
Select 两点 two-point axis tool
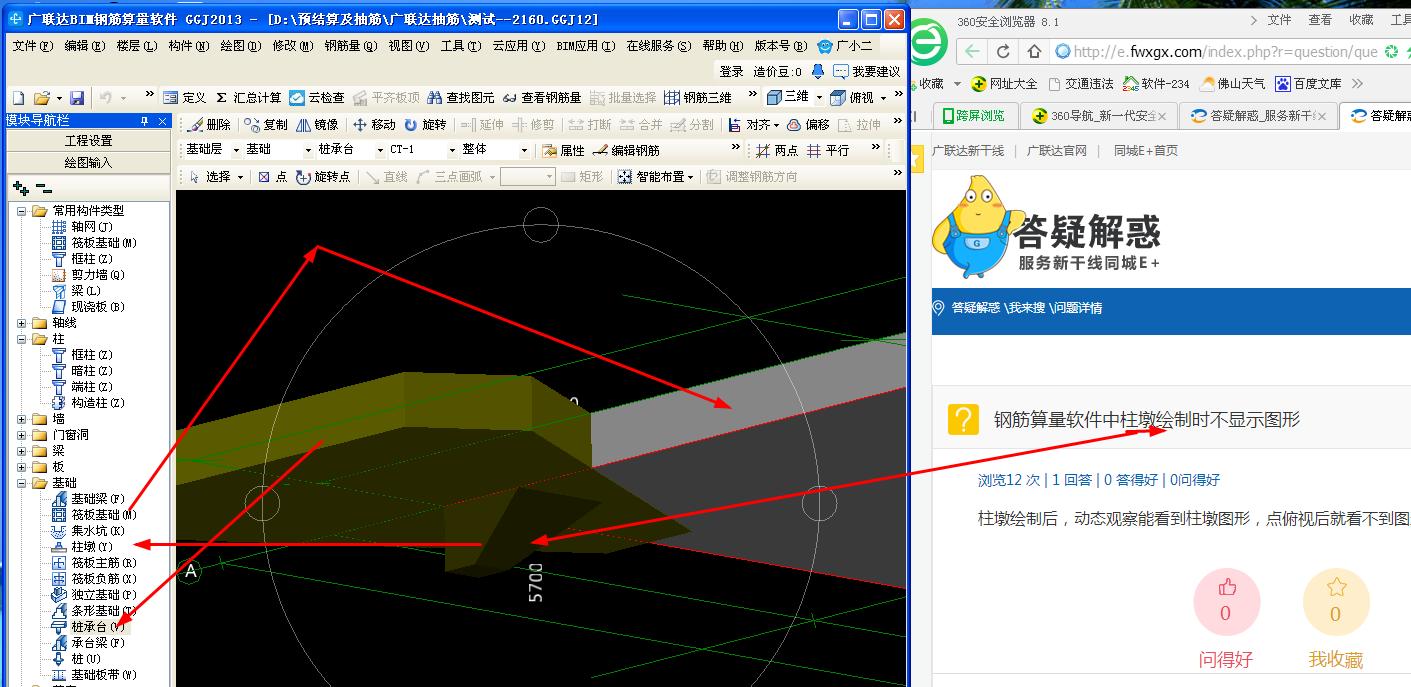pos(777,150)
